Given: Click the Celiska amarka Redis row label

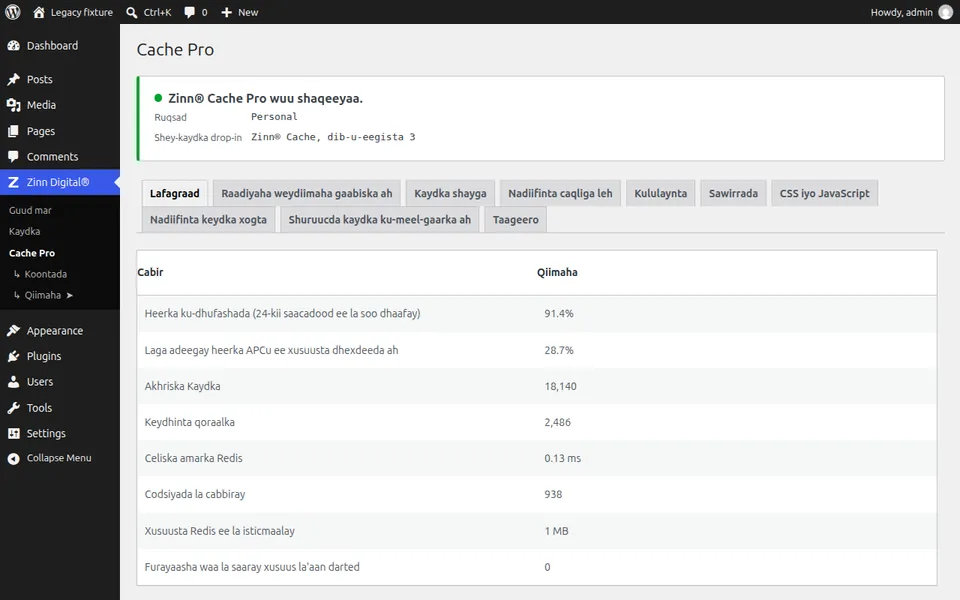Looking at the screenshot, I should (193, 458).
